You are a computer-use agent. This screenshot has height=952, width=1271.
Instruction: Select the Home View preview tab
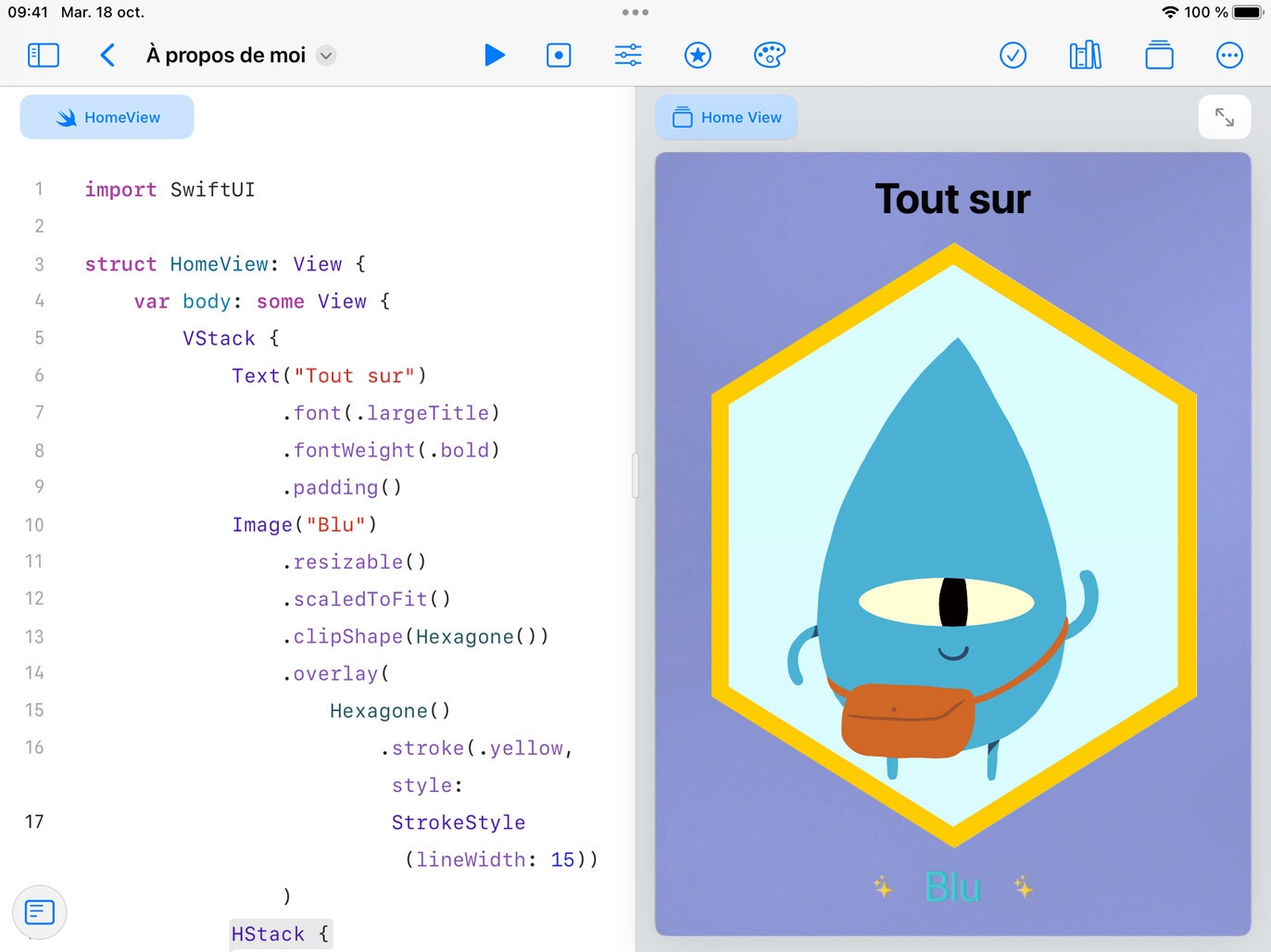[x=726, y=118]
